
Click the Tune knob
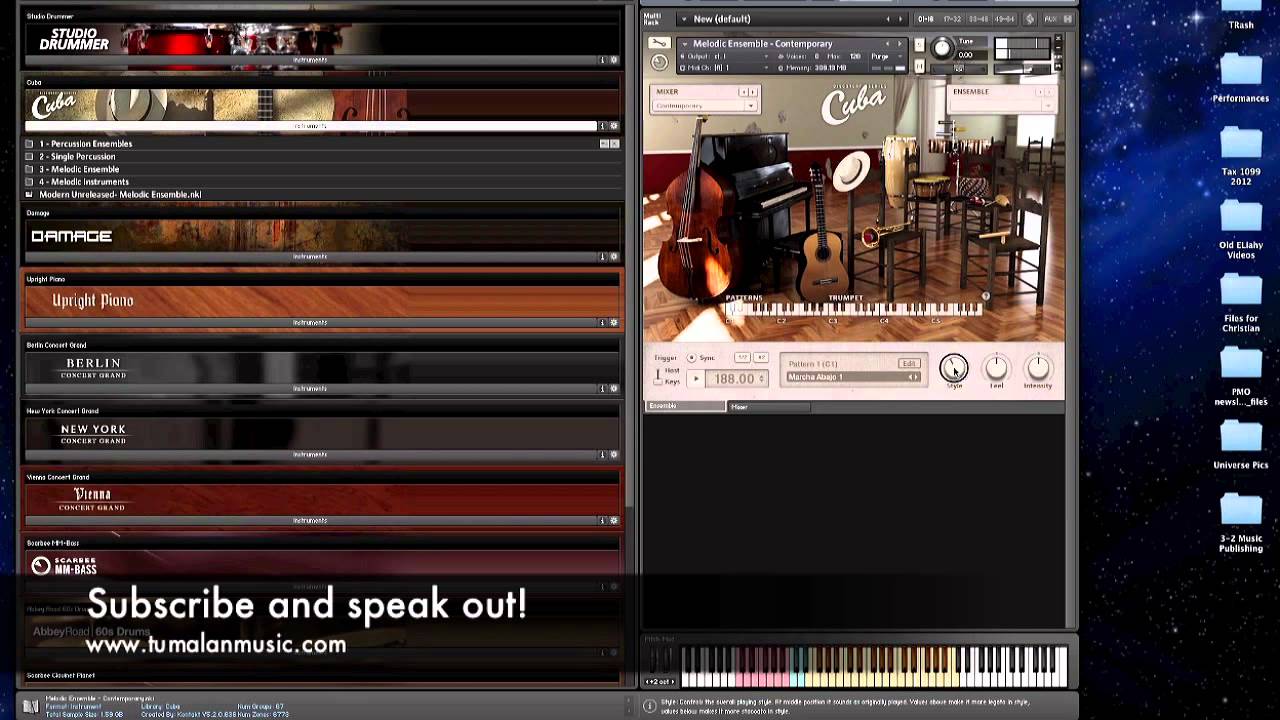tap(942, 48)
